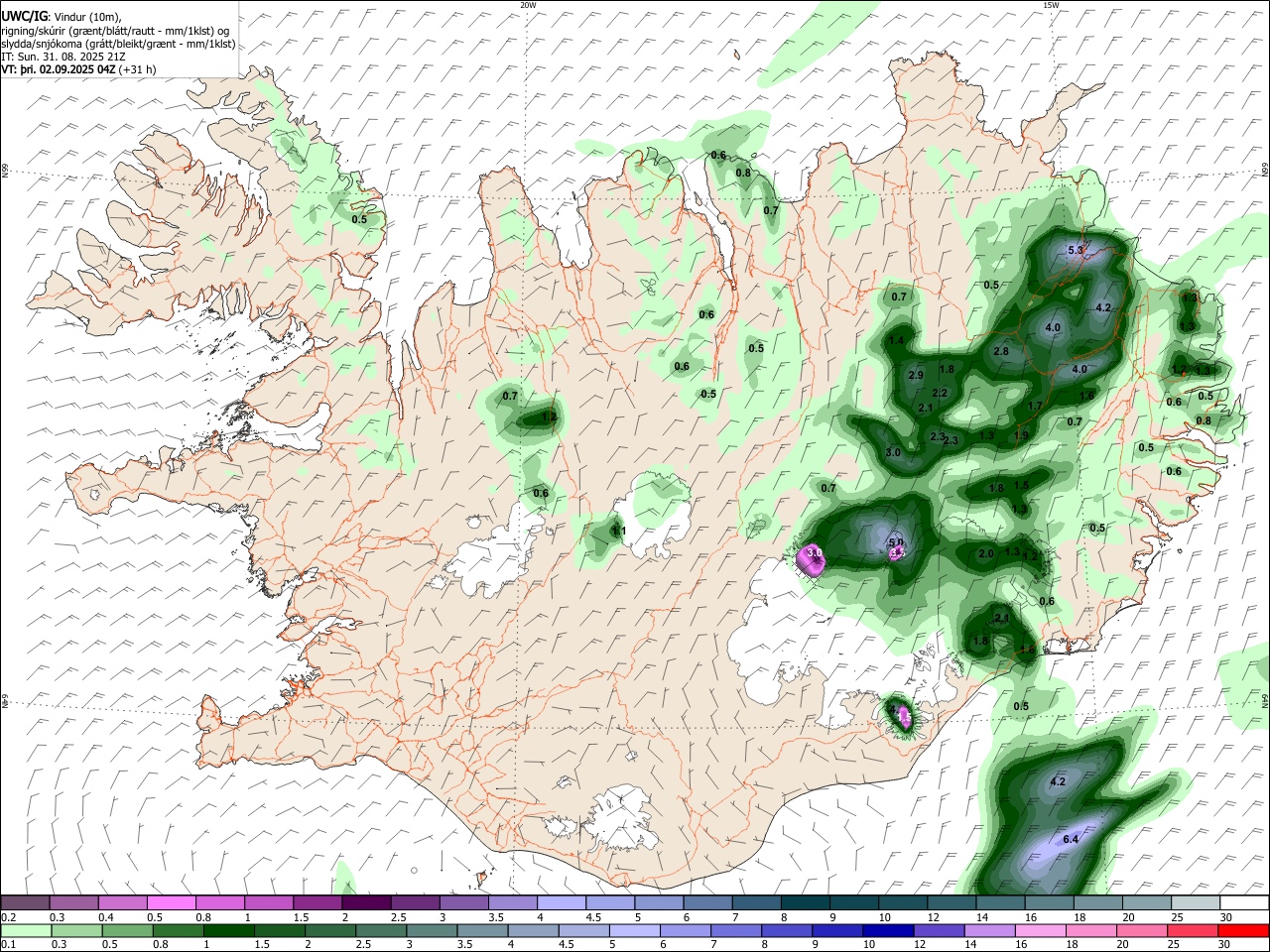
Task: Click the dark purple 2–2.5 swatch in top legend row
Action: tap(367, 903)
